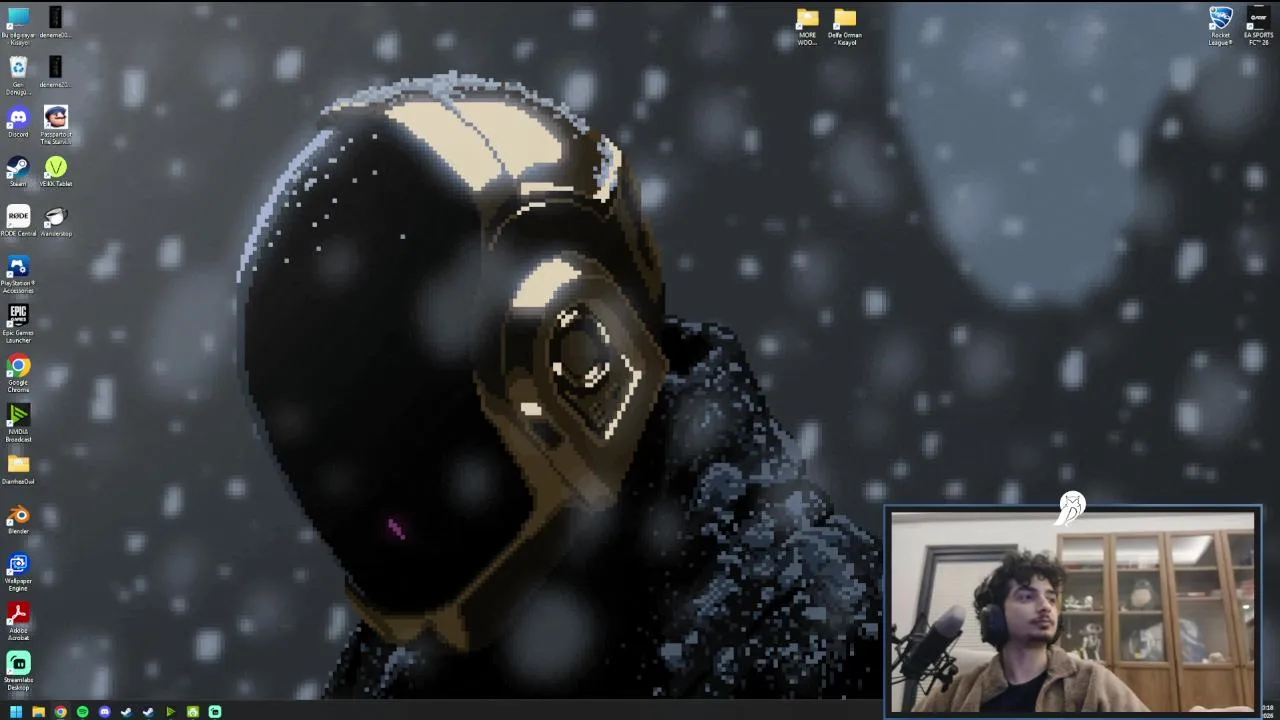1280x720 pixels.
Task: Select the MORE WOO... folder shortcut
Action: tap(807, 18)
